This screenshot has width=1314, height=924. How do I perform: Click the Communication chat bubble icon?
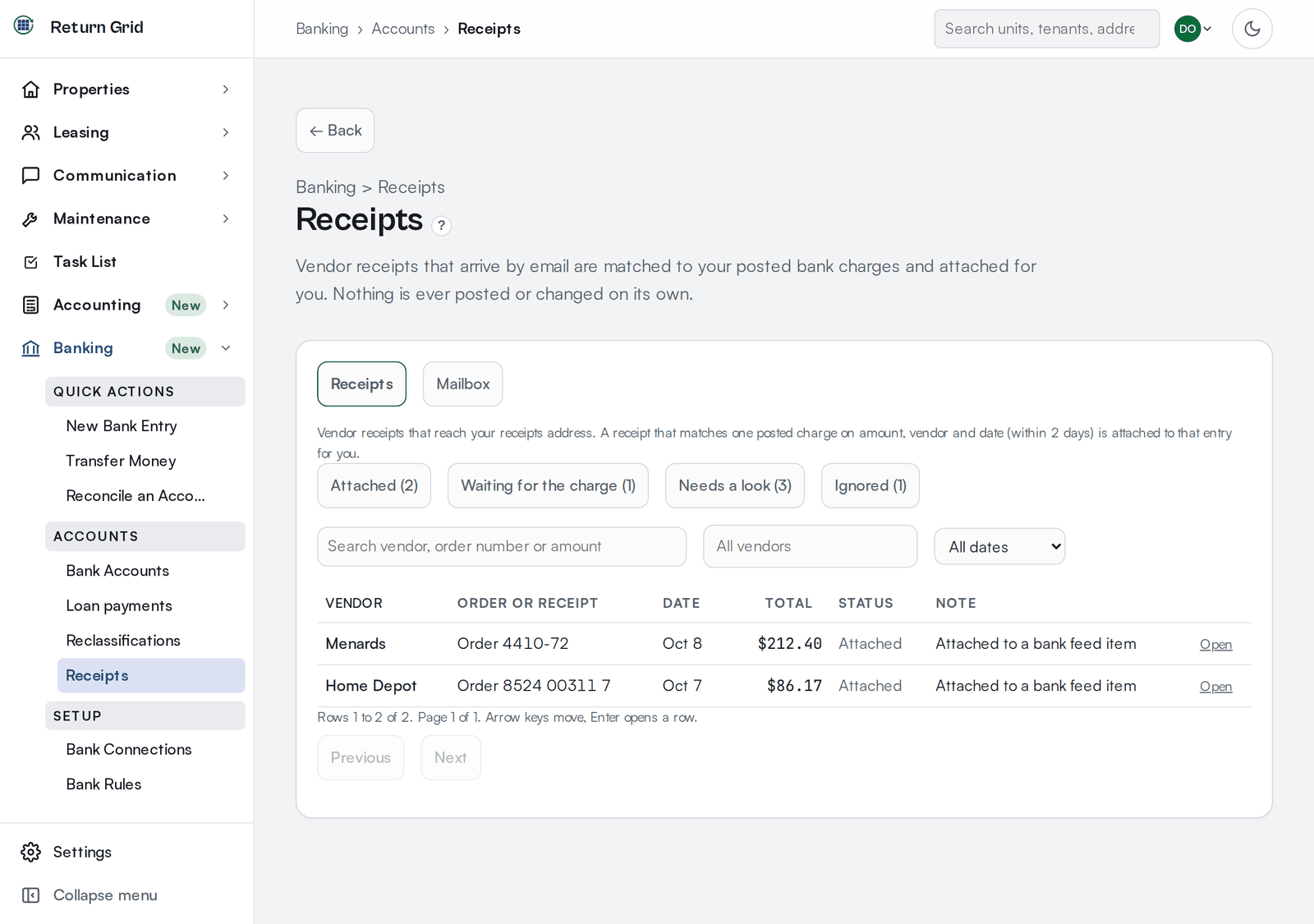[x=30, y=176]
